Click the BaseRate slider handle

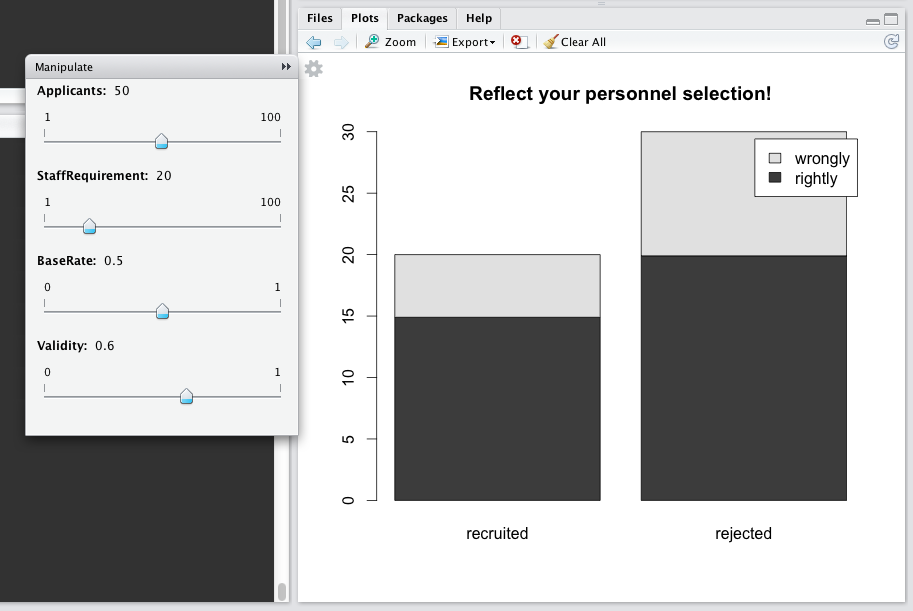[163, 312]
